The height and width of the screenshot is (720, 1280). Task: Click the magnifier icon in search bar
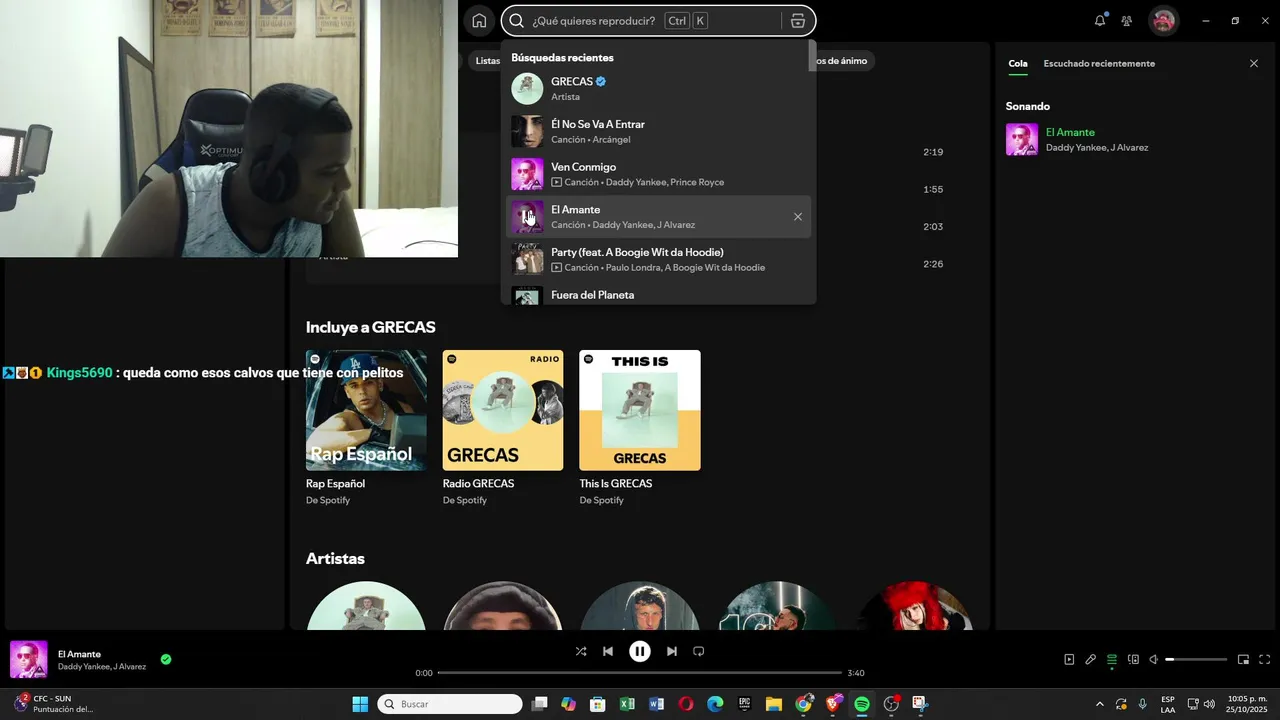pyautogui.click(x=517, y=21)
